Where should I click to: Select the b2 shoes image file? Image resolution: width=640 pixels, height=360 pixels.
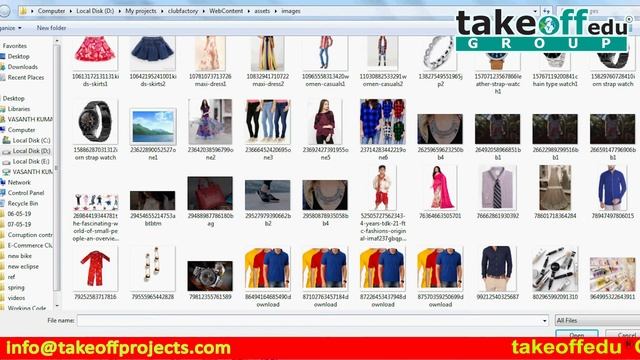click(268, 195)
